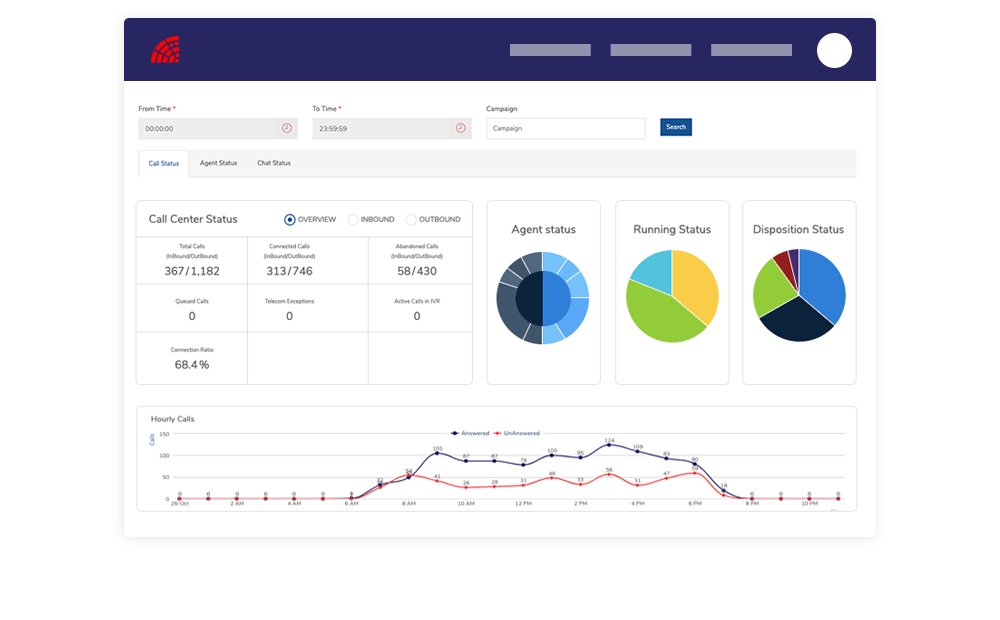Open the From Time clock picker

tap(287, 128)
